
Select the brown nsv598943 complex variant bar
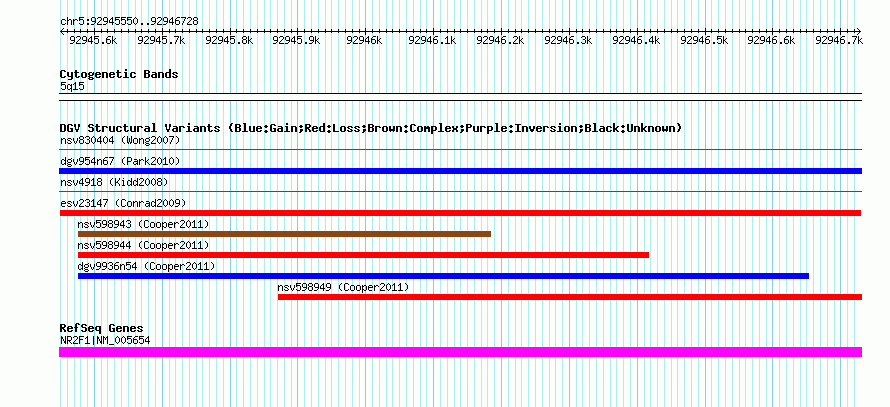[284, 234]
